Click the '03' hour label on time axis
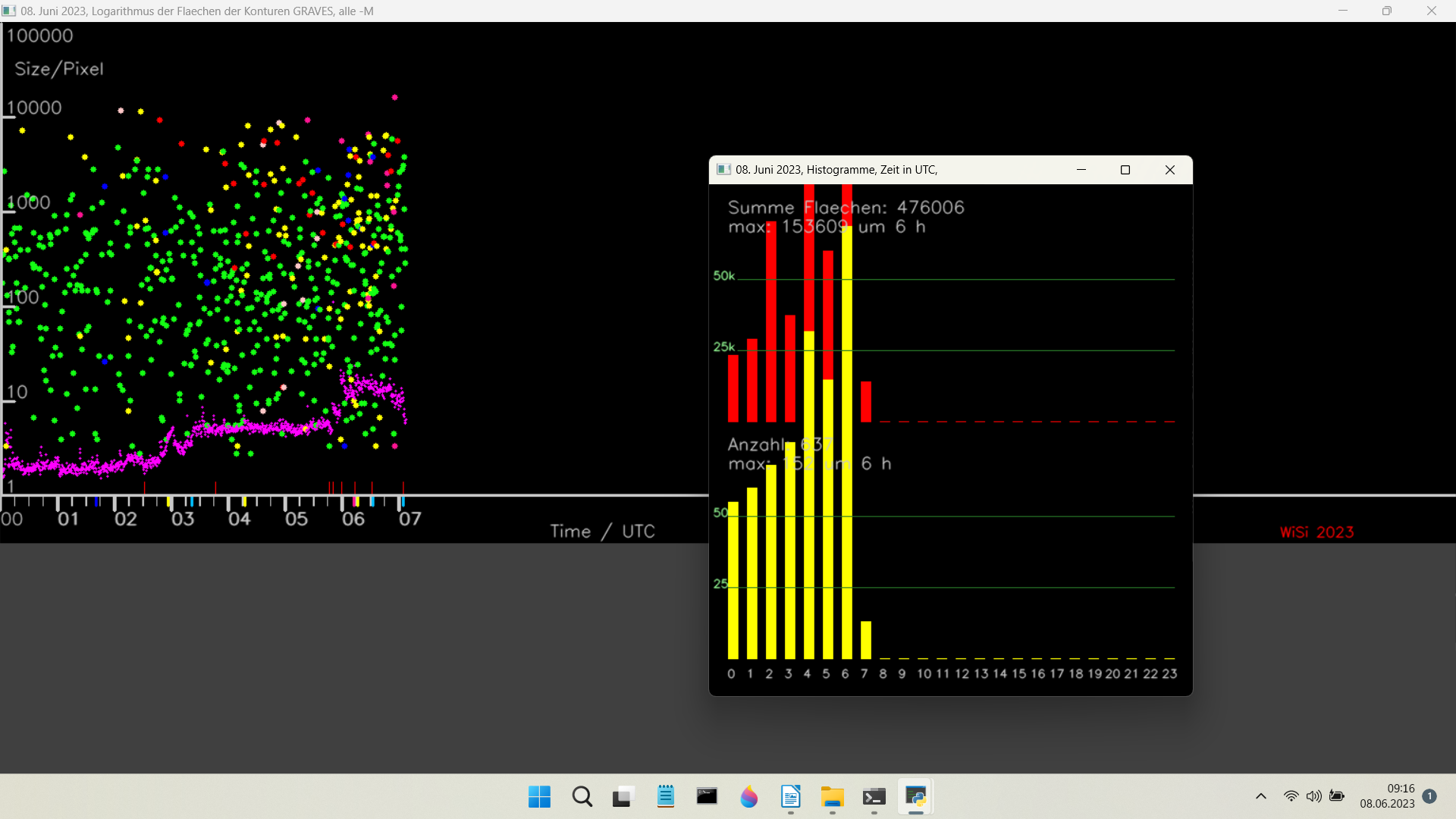 point(183,519)
